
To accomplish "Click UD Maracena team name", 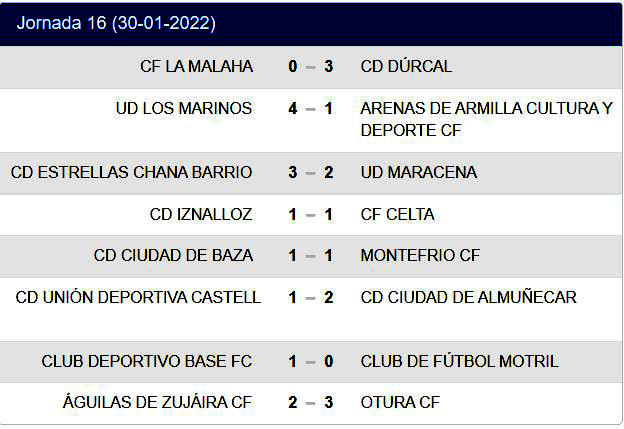I will tap(418, 172).
